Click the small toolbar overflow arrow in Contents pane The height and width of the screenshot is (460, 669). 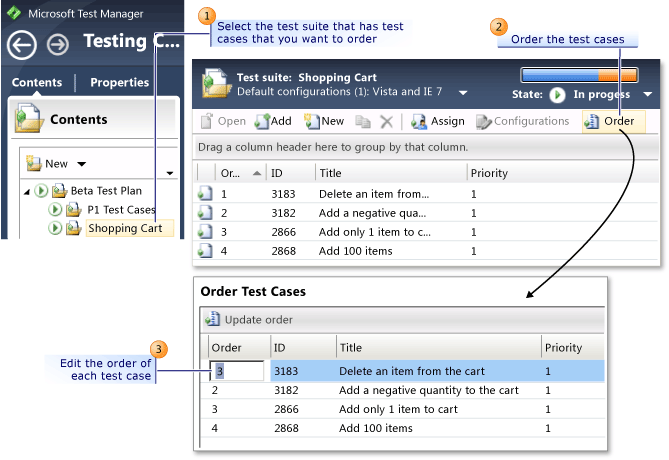click(x=169, y=173)
